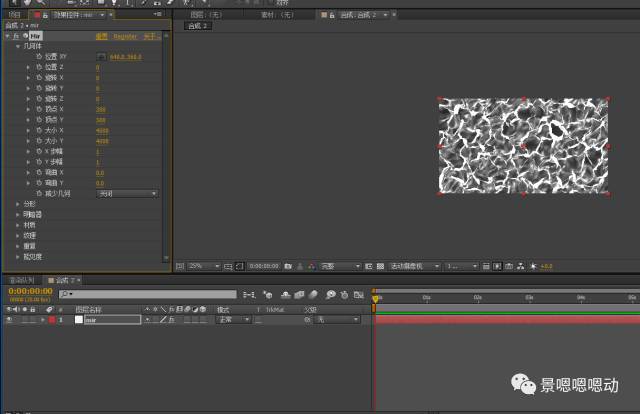
Task: Toggle quality switch on mir layer
Action: pos(163,320)
